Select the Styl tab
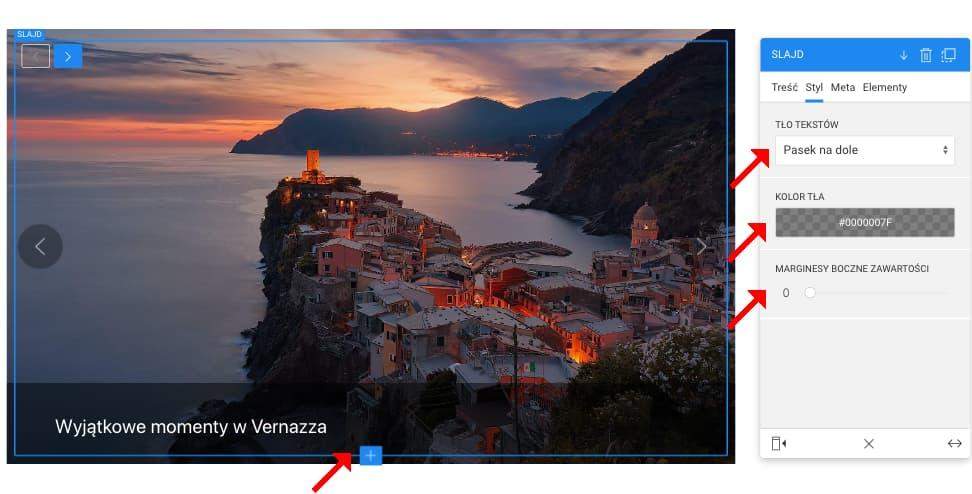The height and width of the screenshot is (494, 972). pos(814,87)
